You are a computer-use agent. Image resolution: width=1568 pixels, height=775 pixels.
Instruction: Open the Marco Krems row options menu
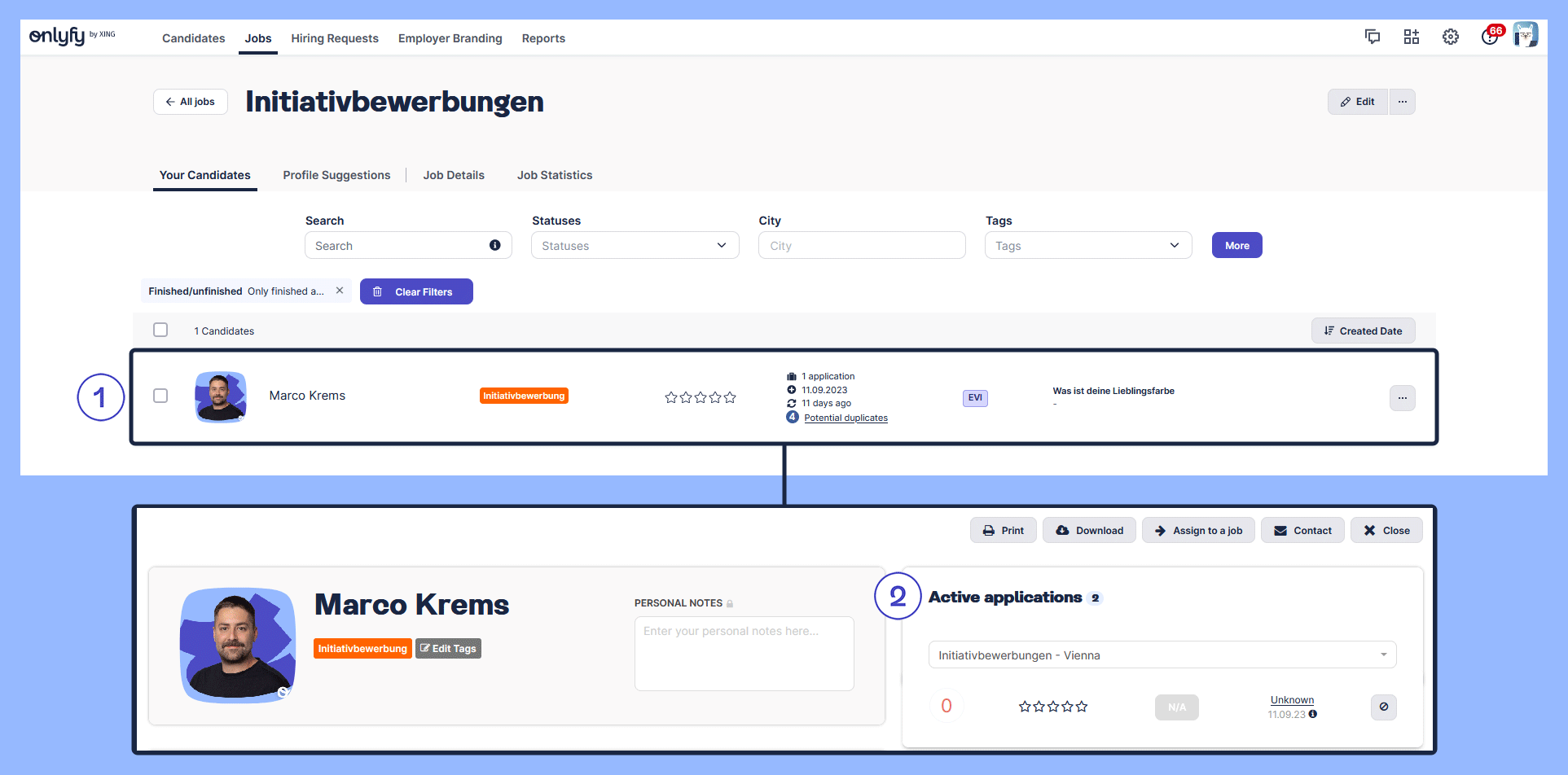click(1402, 398)
